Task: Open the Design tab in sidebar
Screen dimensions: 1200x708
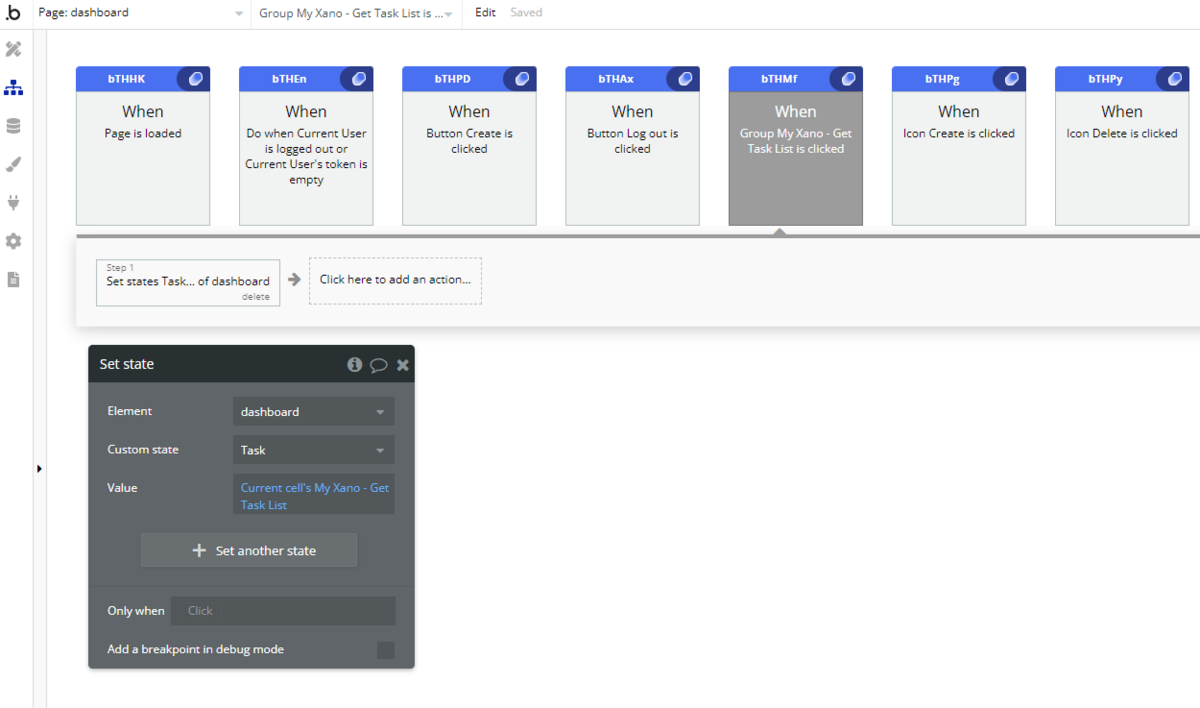Action: [x=13, y=49]
